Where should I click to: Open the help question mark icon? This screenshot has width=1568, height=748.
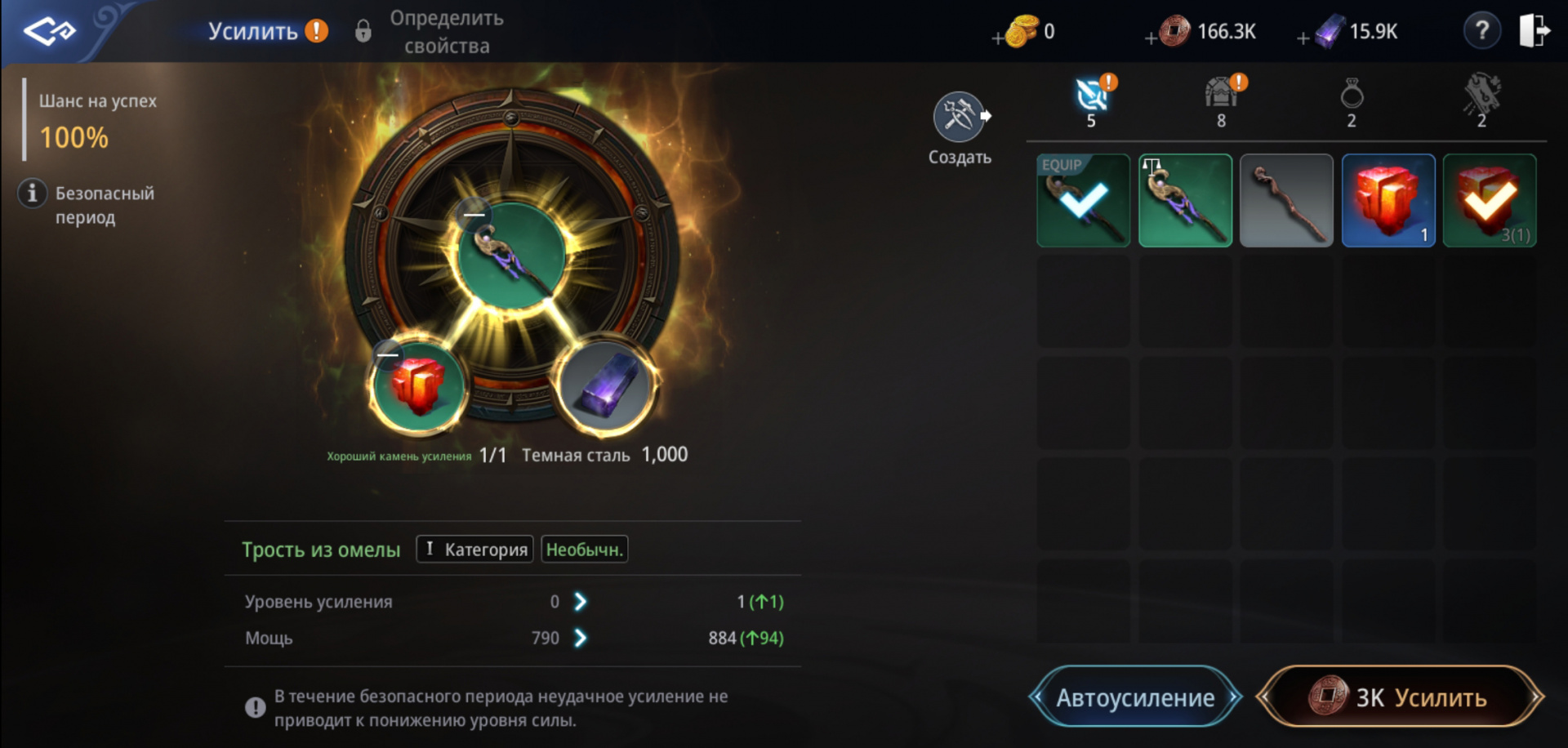coord(1481,31)
